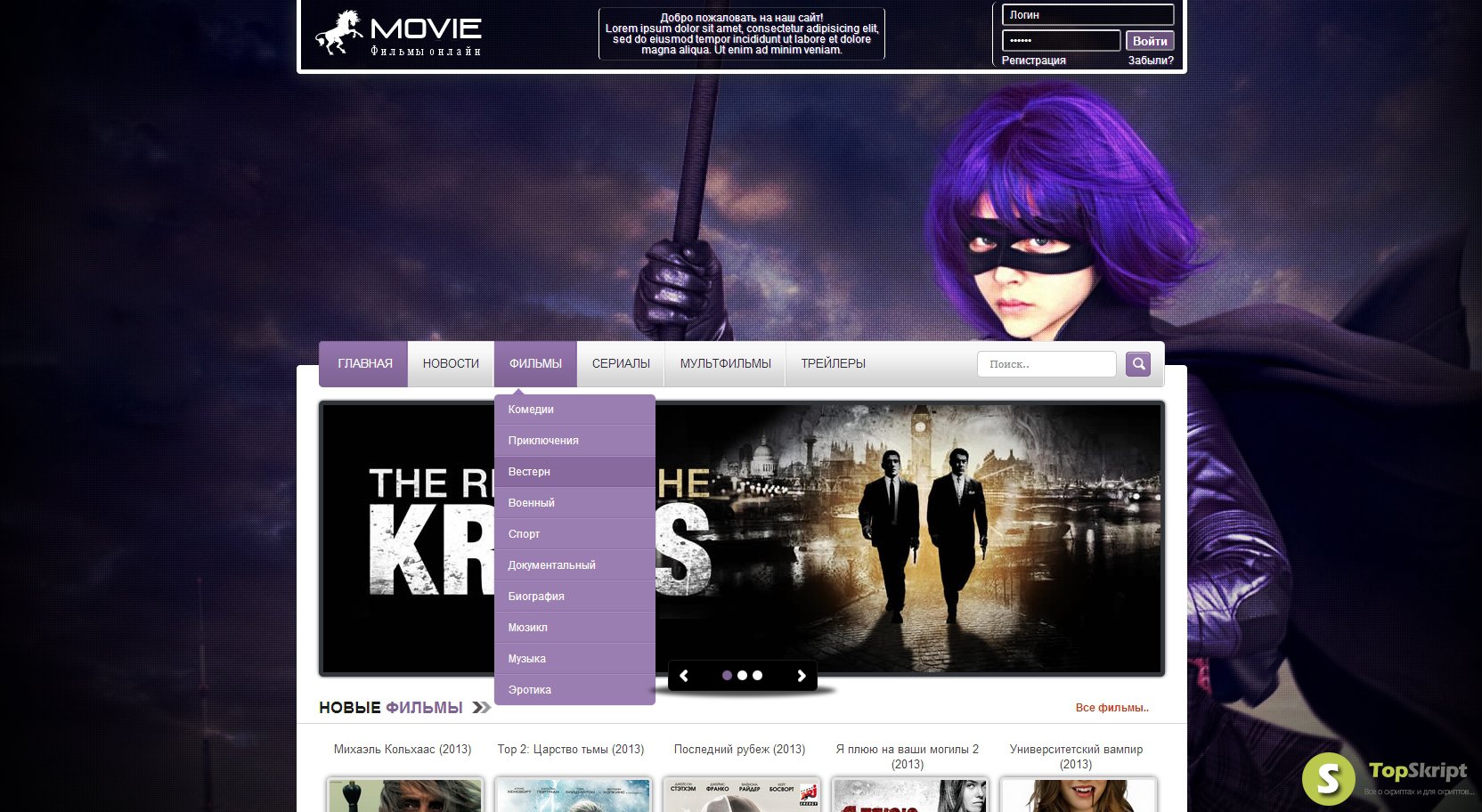Open Последний рубеж (2013) title
The height and width of the screenshot is (812, 1482).
pyautogui.click(x=739, y=749)
